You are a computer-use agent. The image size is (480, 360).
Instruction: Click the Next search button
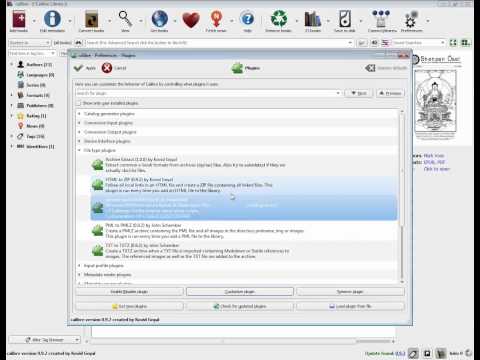[x=358, y=93]
